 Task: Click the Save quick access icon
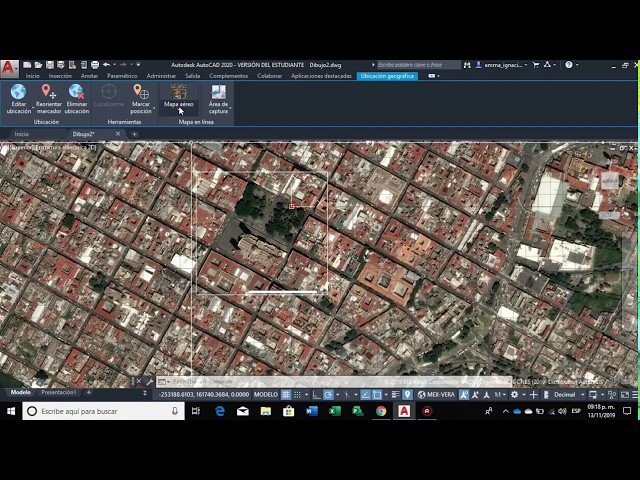[50, 65]
